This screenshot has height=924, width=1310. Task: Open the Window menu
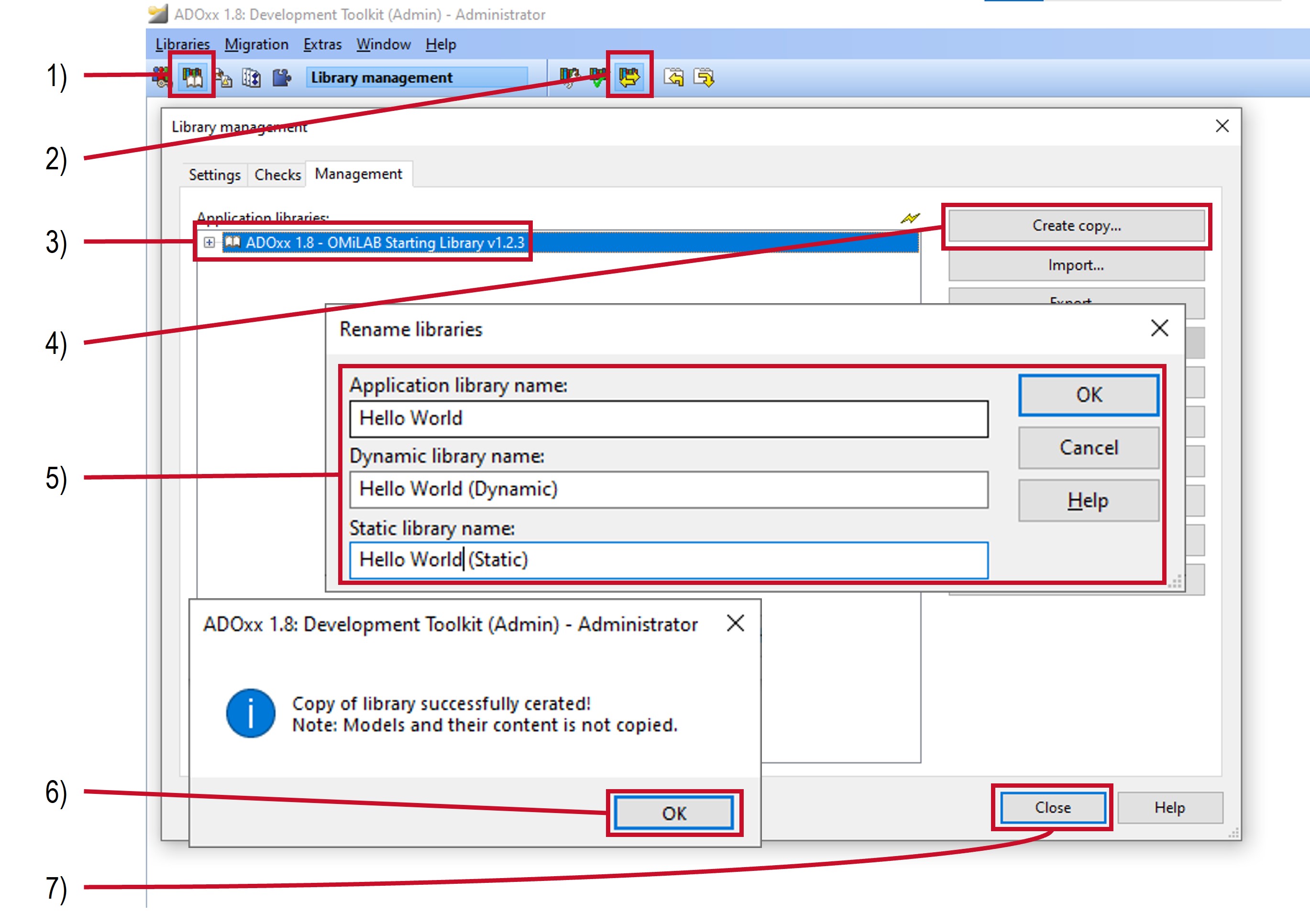tap(384, 44)
